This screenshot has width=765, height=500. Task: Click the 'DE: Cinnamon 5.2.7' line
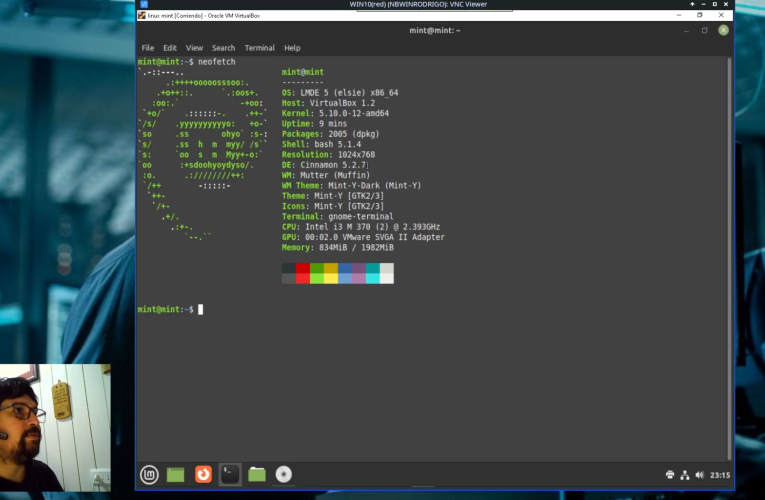pos(323,165)
